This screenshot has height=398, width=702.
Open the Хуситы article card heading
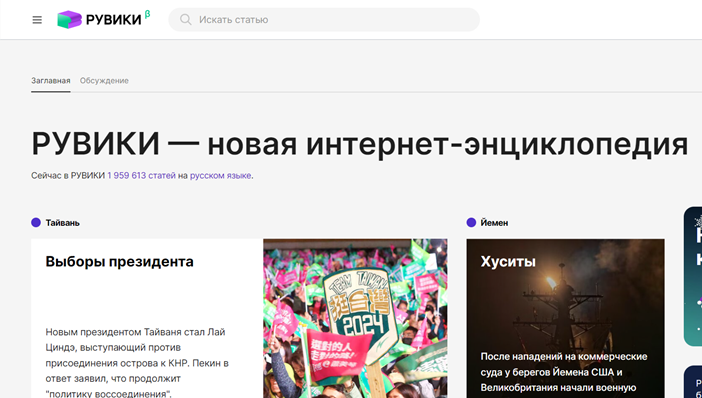[508, 261]
